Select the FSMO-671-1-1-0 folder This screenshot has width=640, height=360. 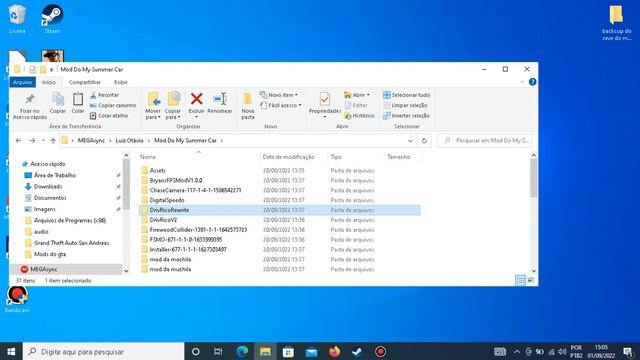[186, 240]
